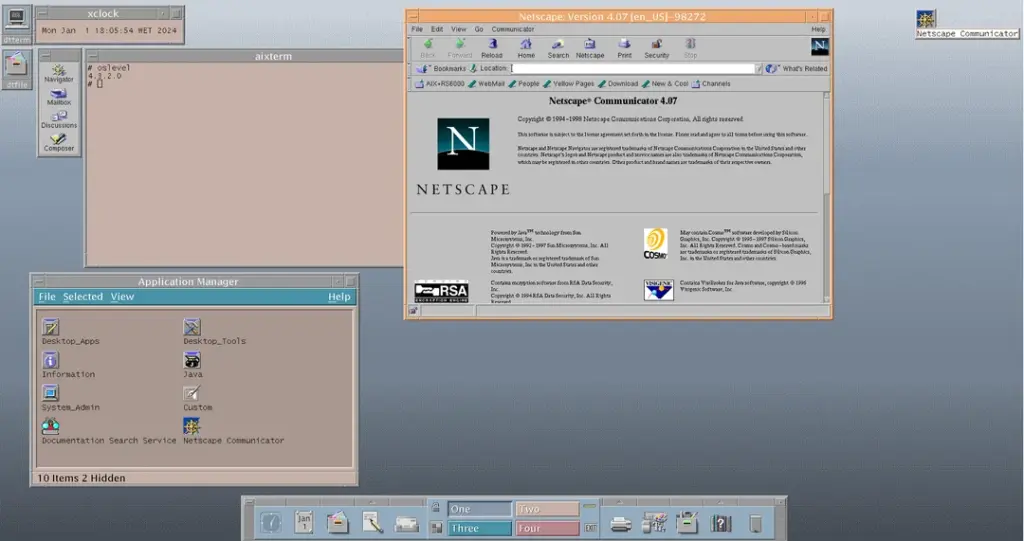Viewport: 1024px width, 541px height.
Task: Go to Home page in Netscape
Action: [526, 48]
